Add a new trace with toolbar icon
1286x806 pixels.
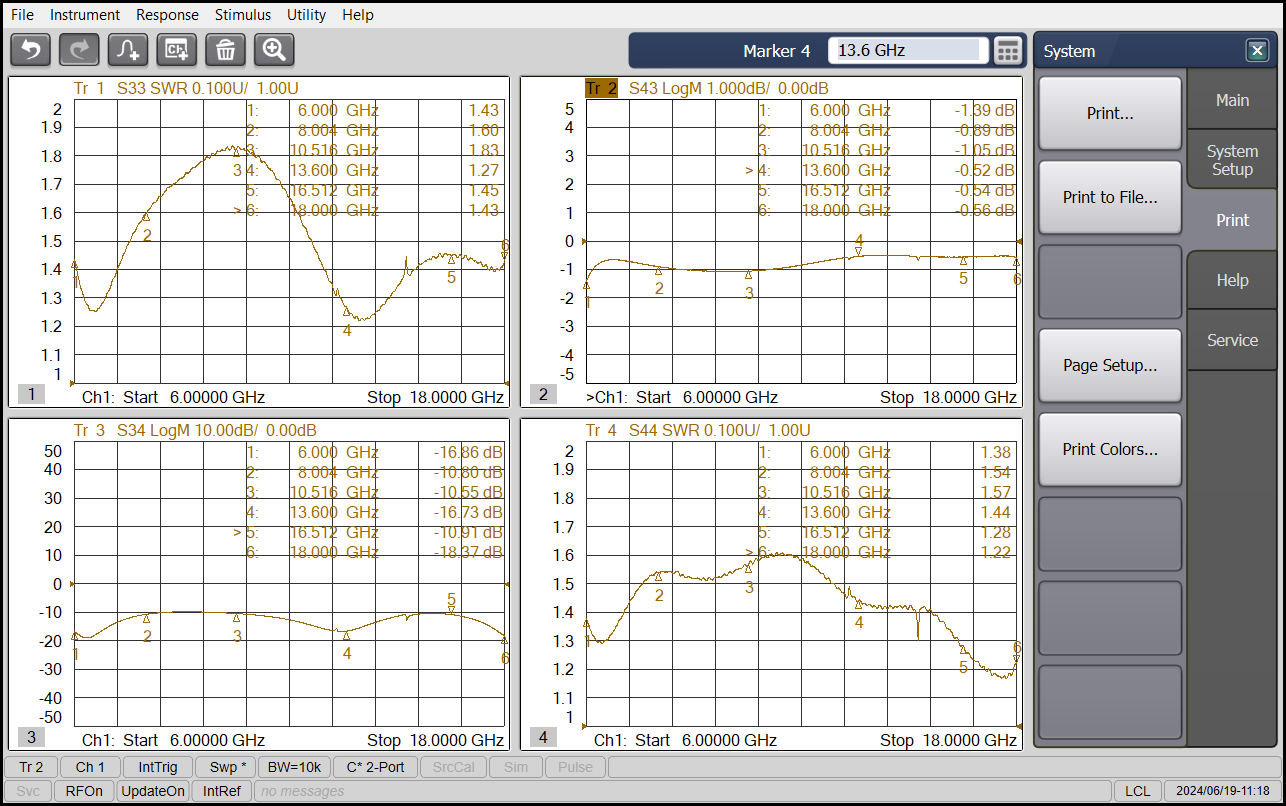(128, 49)
